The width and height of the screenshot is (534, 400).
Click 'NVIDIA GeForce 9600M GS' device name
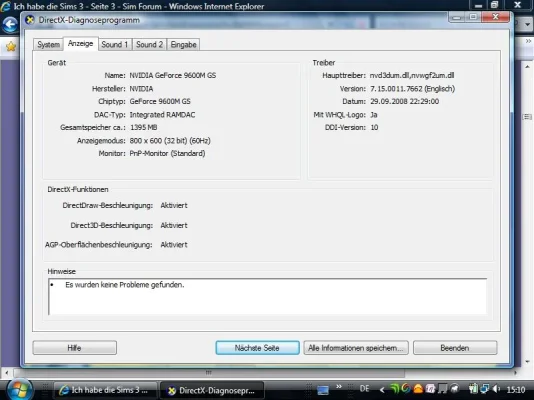[173, 75]
